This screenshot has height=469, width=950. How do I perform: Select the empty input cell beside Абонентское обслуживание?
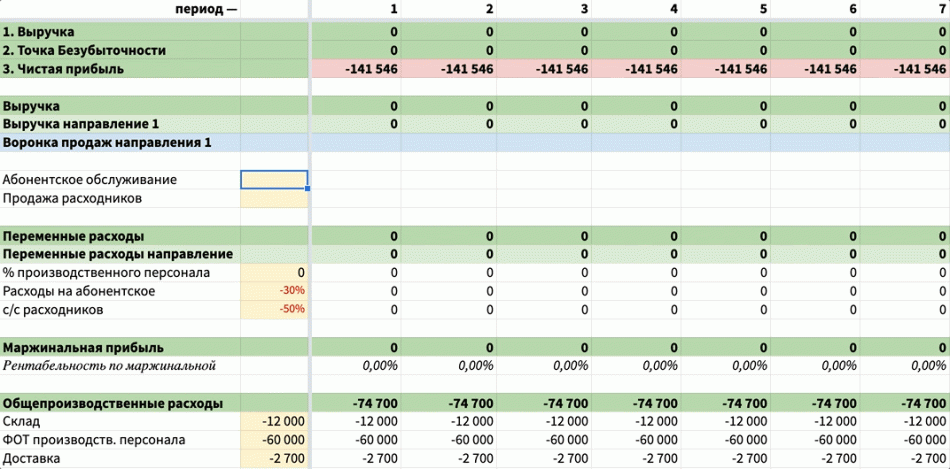274,180
